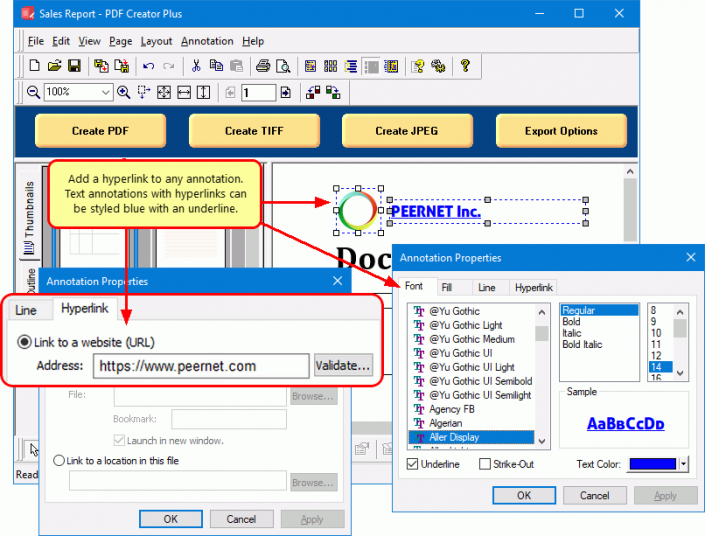Toggle the Strike-Out checkbox
705x536 pixels.
485,464
